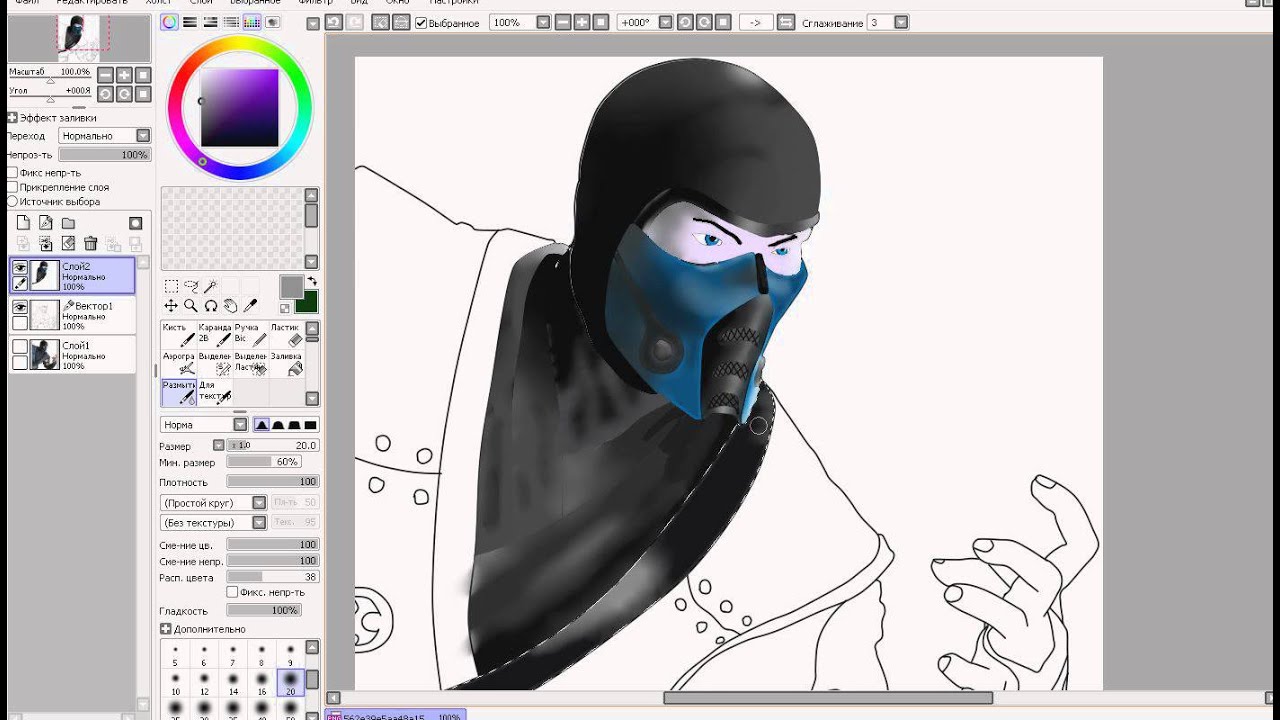1280x720 pixels.
Task: Open the Настройки menu
Action: pyautogui.click(x=455, y=3)
